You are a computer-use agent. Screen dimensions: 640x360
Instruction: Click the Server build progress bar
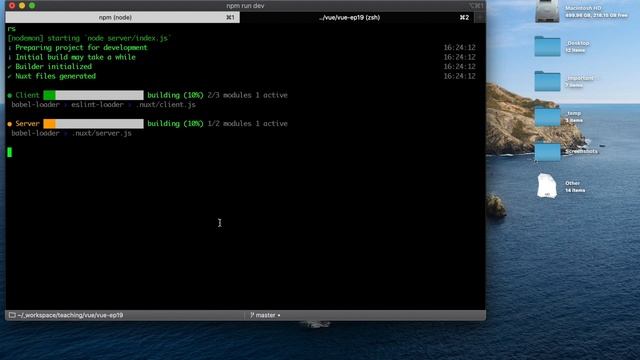[x=93, y=124]
